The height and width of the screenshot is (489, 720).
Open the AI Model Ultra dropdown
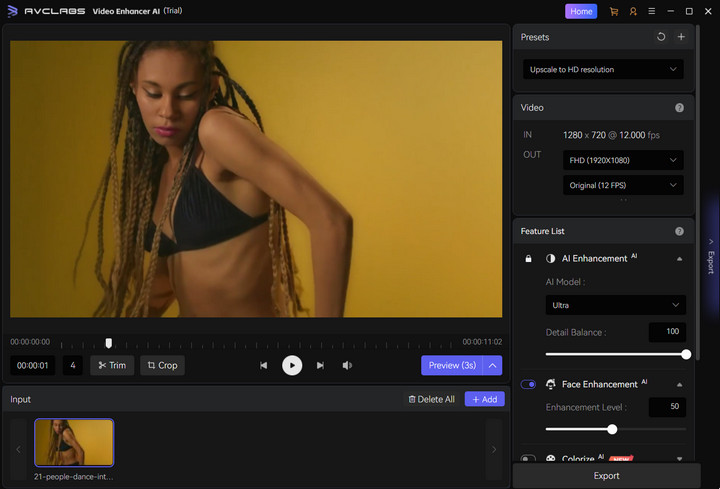click(x=615, y=305)
